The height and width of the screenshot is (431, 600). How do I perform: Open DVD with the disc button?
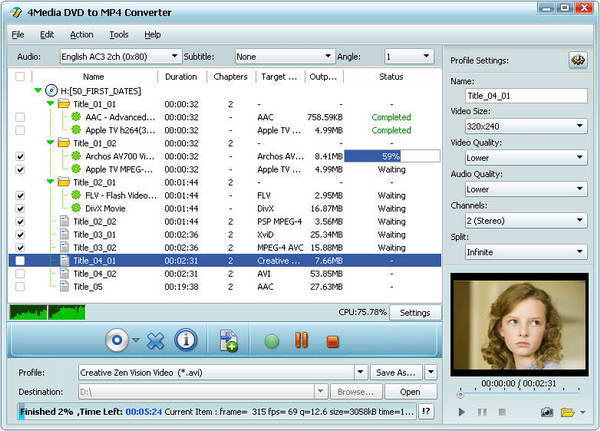(117, 340)
